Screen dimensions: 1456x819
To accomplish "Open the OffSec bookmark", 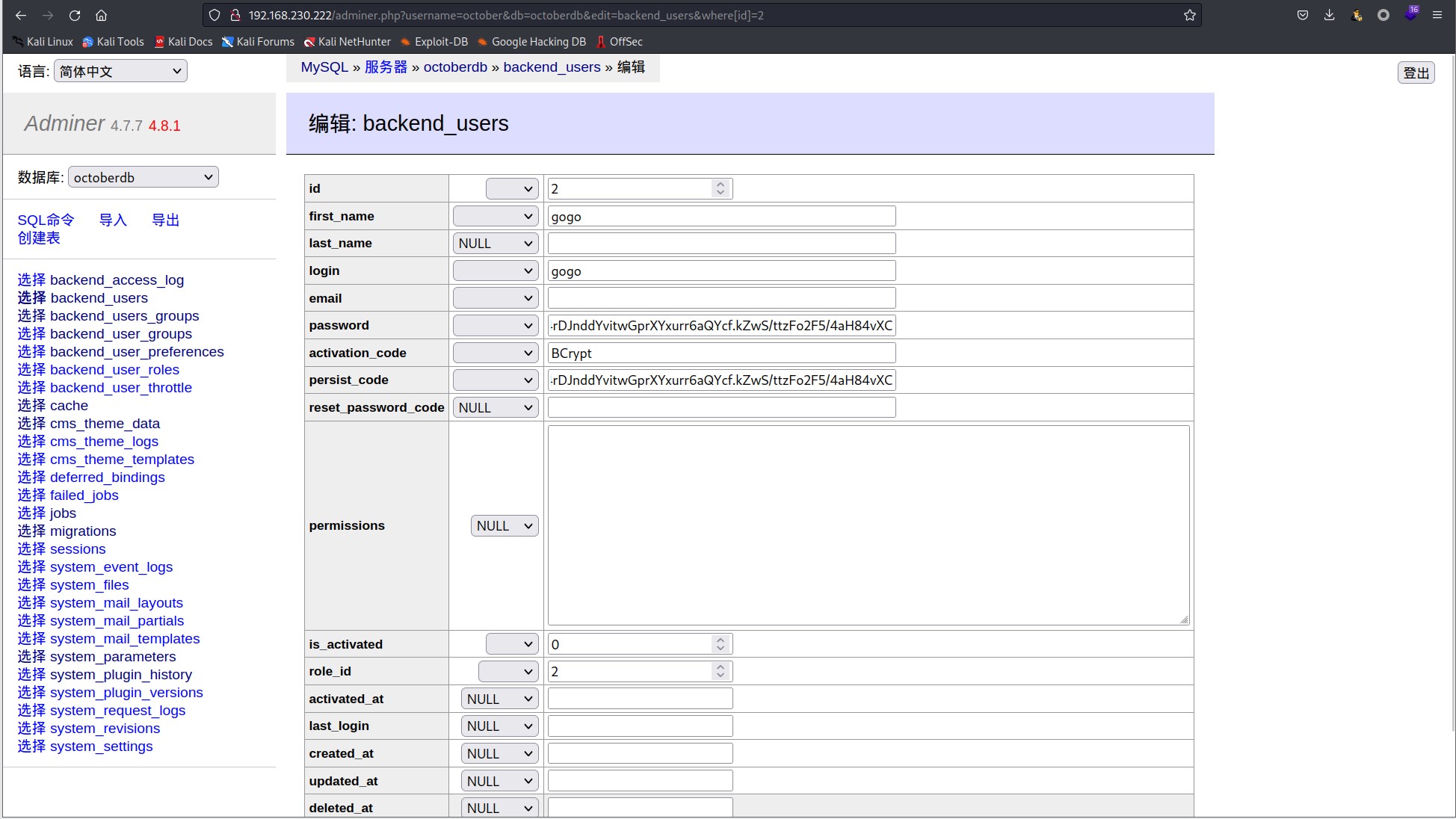I will pyautogui.click(x=620, y=42).
